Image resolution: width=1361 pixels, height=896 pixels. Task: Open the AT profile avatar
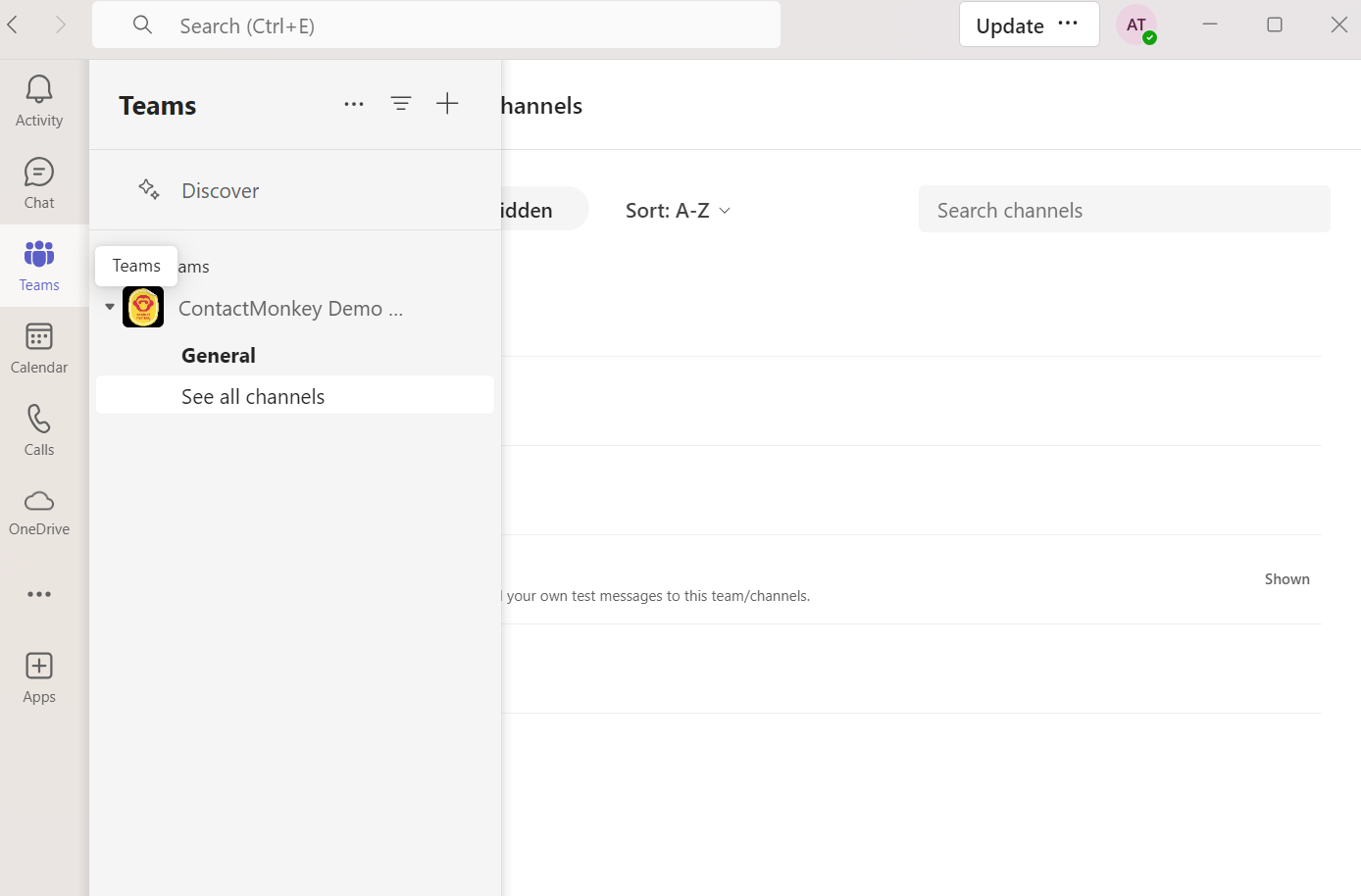tap(1136, 25)
